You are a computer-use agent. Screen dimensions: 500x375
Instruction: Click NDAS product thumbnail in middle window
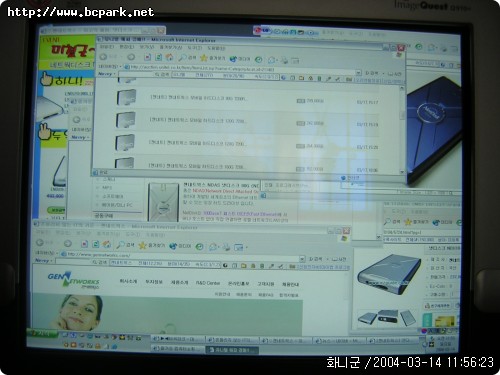163,202
